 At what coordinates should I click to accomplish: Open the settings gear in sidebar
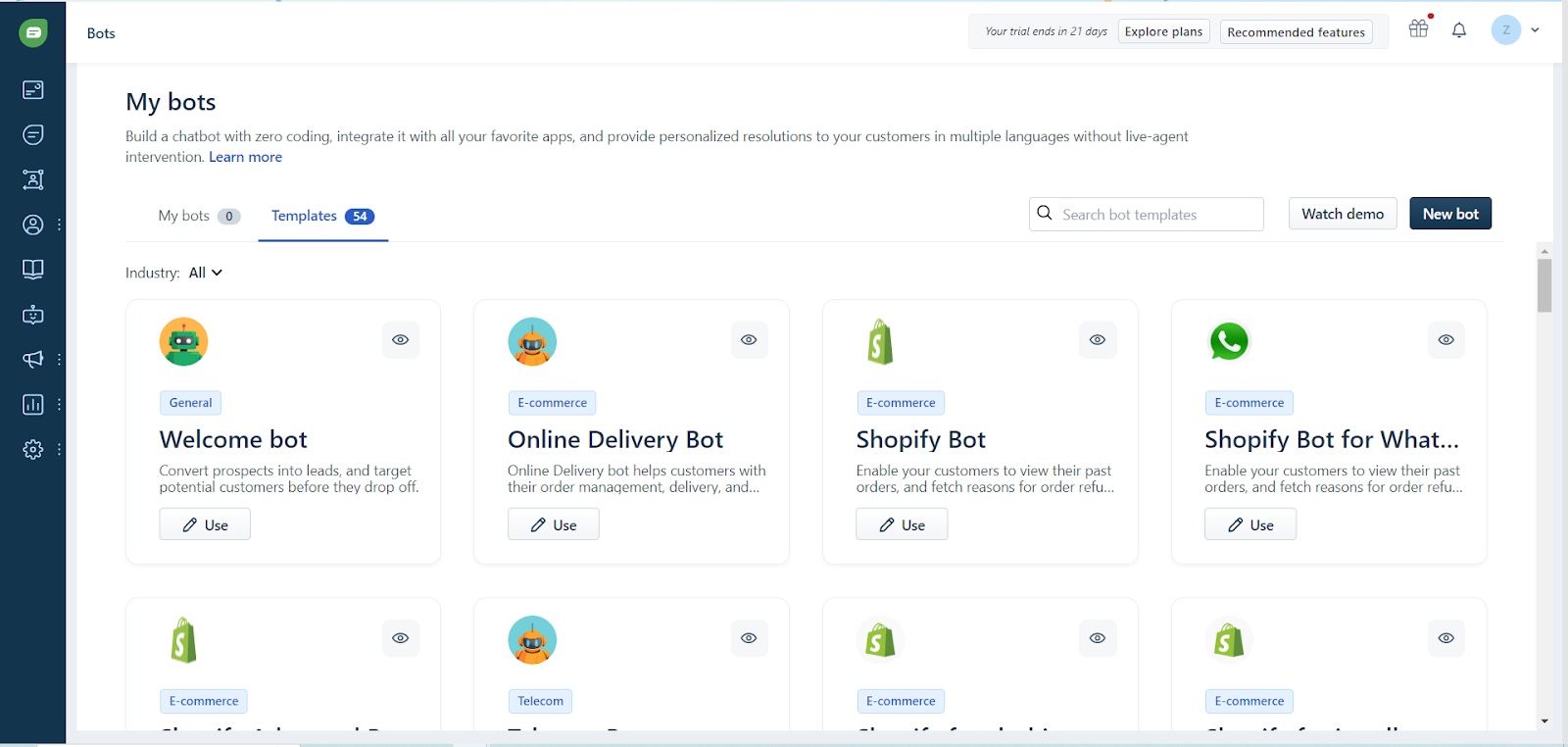click(x=33, y=449)
